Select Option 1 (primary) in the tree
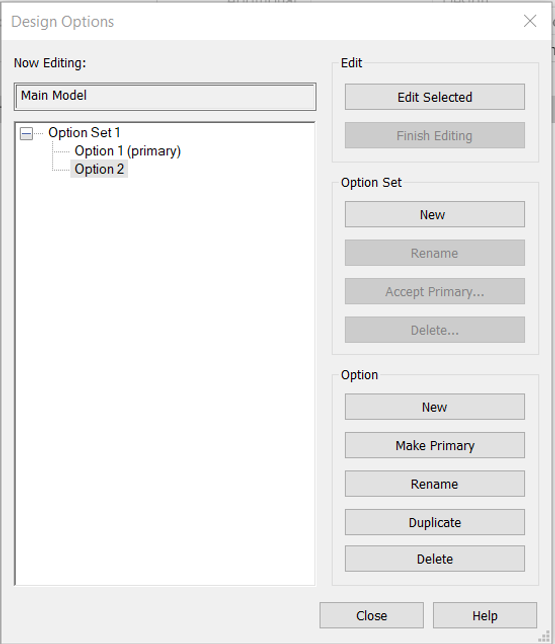This screenshot has height=644, width=555. click(127, 151)
